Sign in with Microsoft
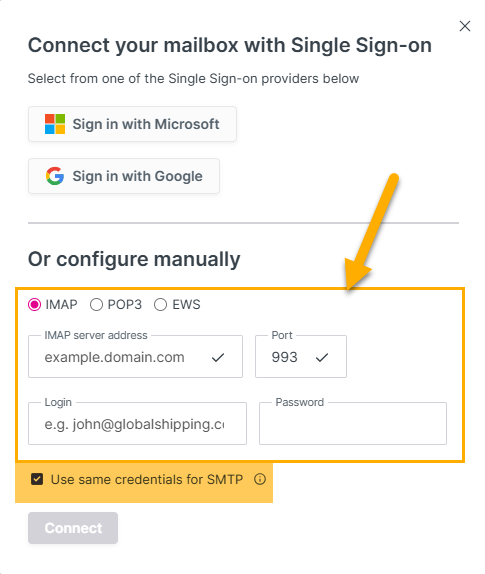Screen dimensions: 485x574 pos(133,124)
